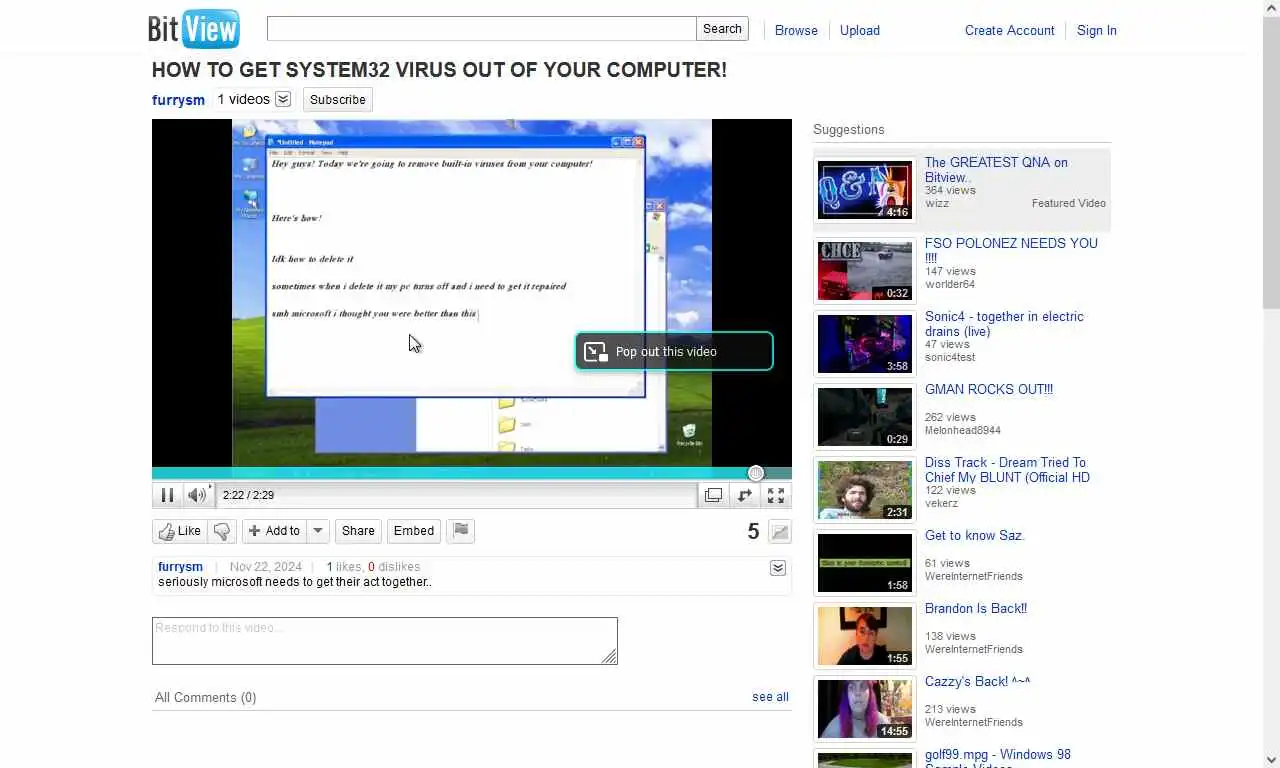Open Cazzy's Back! ^~^ title link
The width and height of the screenshot is (1280, 768).
[x=978, y=681]
